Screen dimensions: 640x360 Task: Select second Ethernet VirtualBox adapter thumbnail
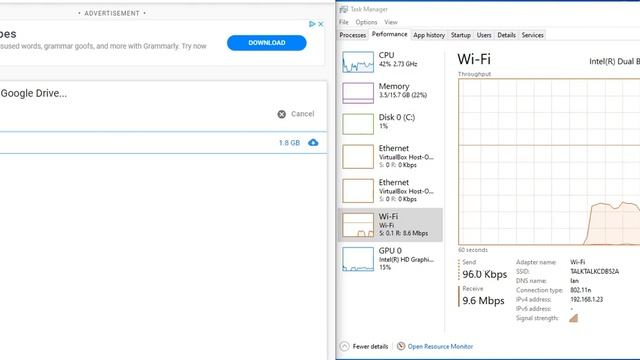pyautogui.click(x=358, y=191)
